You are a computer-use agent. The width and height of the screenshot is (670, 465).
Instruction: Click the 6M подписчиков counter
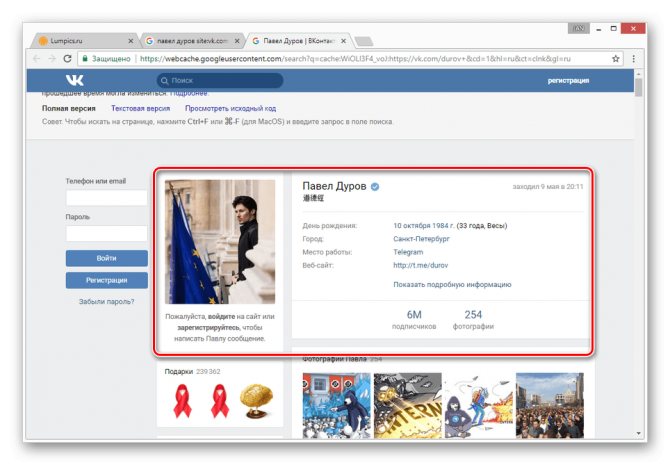[414, 320]
